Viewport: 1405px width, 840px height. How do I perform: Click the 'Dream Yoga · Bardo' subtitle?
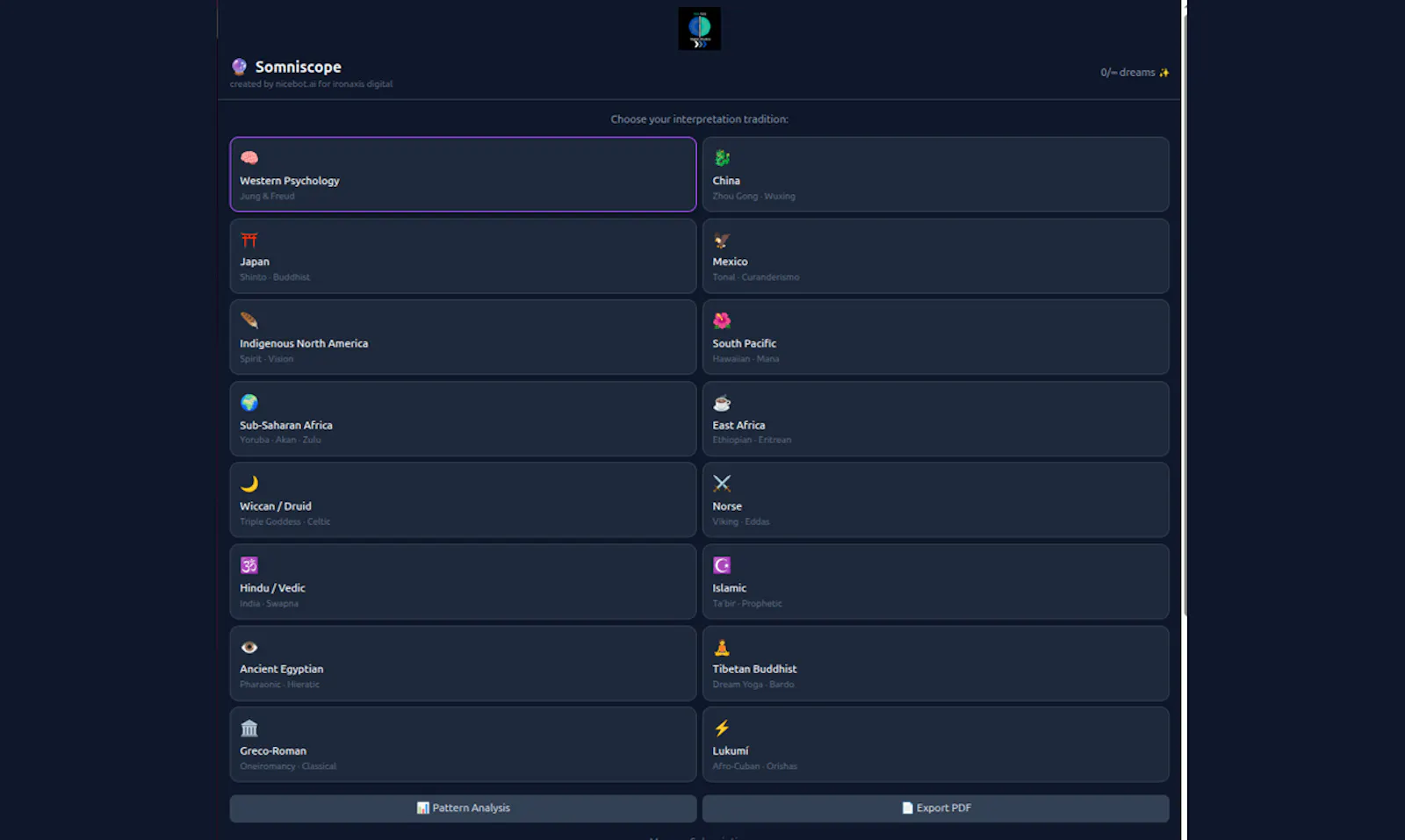[x=753, y=685]
